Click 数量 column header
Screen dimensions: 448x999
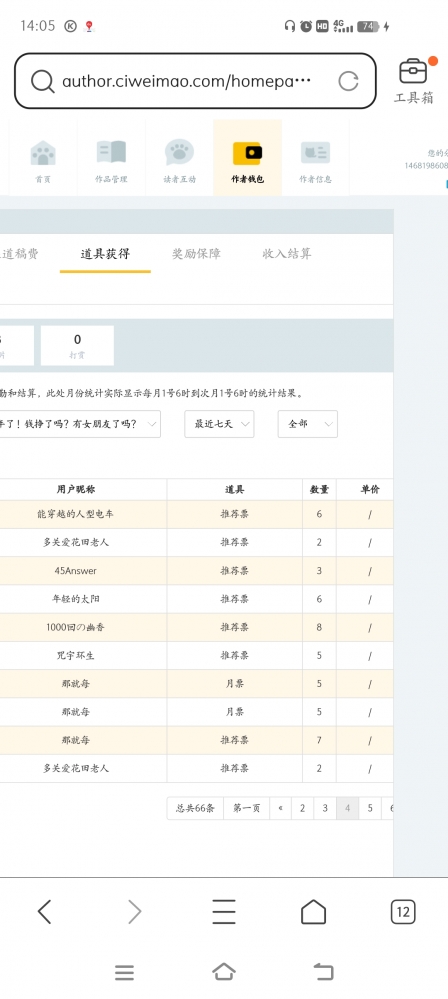(x=319, y=489)
